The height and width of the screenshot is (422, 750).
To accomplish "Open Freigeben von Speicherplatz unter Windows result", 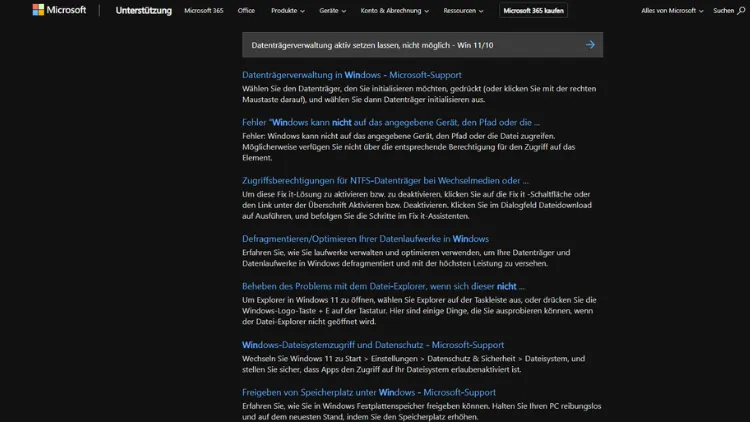I will click(369, 392).
